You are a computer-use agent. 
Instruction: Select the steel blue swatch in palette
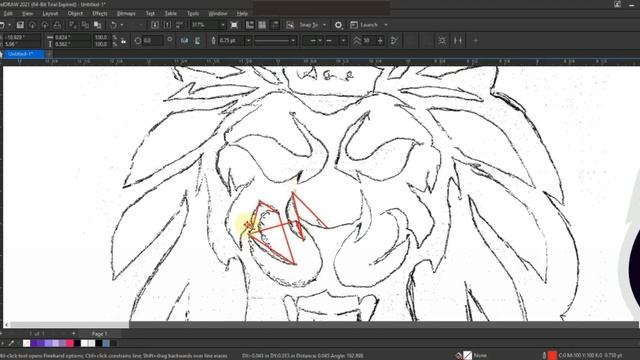point(106,343)
